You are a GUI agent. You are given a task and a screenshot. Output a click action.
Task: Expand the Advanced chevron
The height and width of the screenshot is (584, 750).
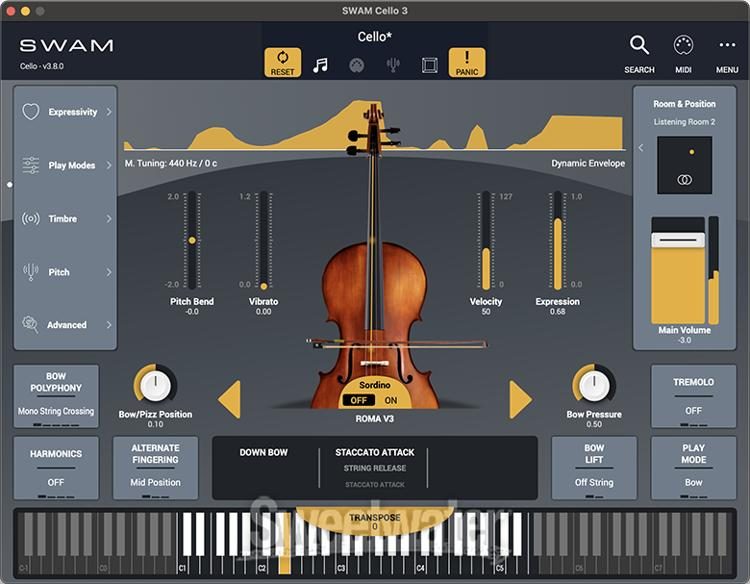click(x=109, y=325)
